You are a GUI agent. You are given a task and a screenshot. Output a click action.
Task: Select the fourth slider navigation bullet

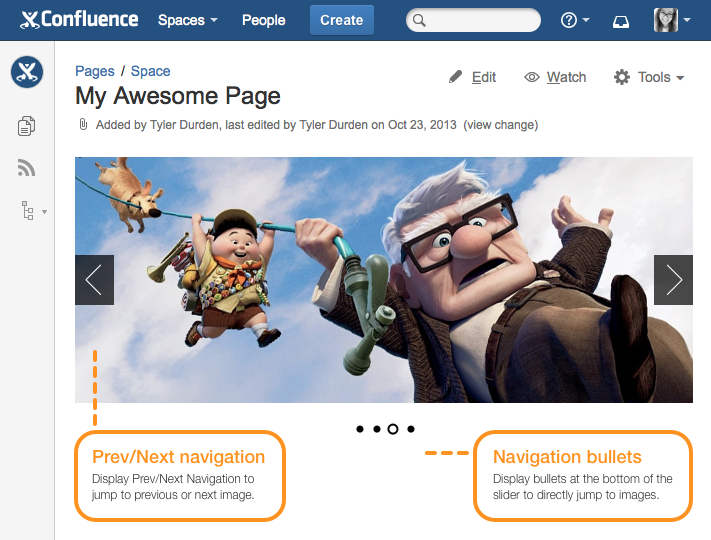pyautogui.click(x=411, y=429)
